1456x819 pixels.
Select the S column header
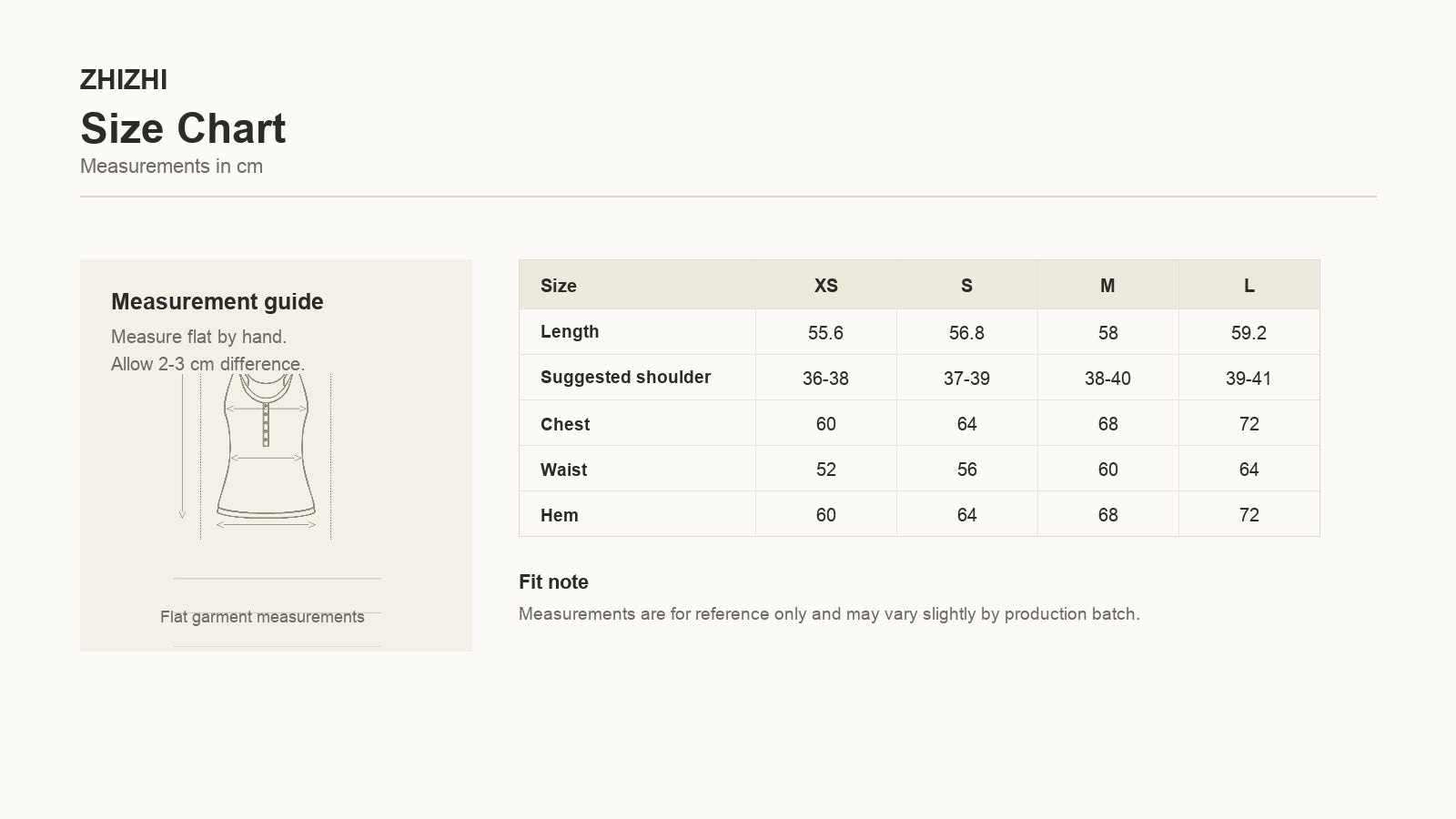[966, 286]
